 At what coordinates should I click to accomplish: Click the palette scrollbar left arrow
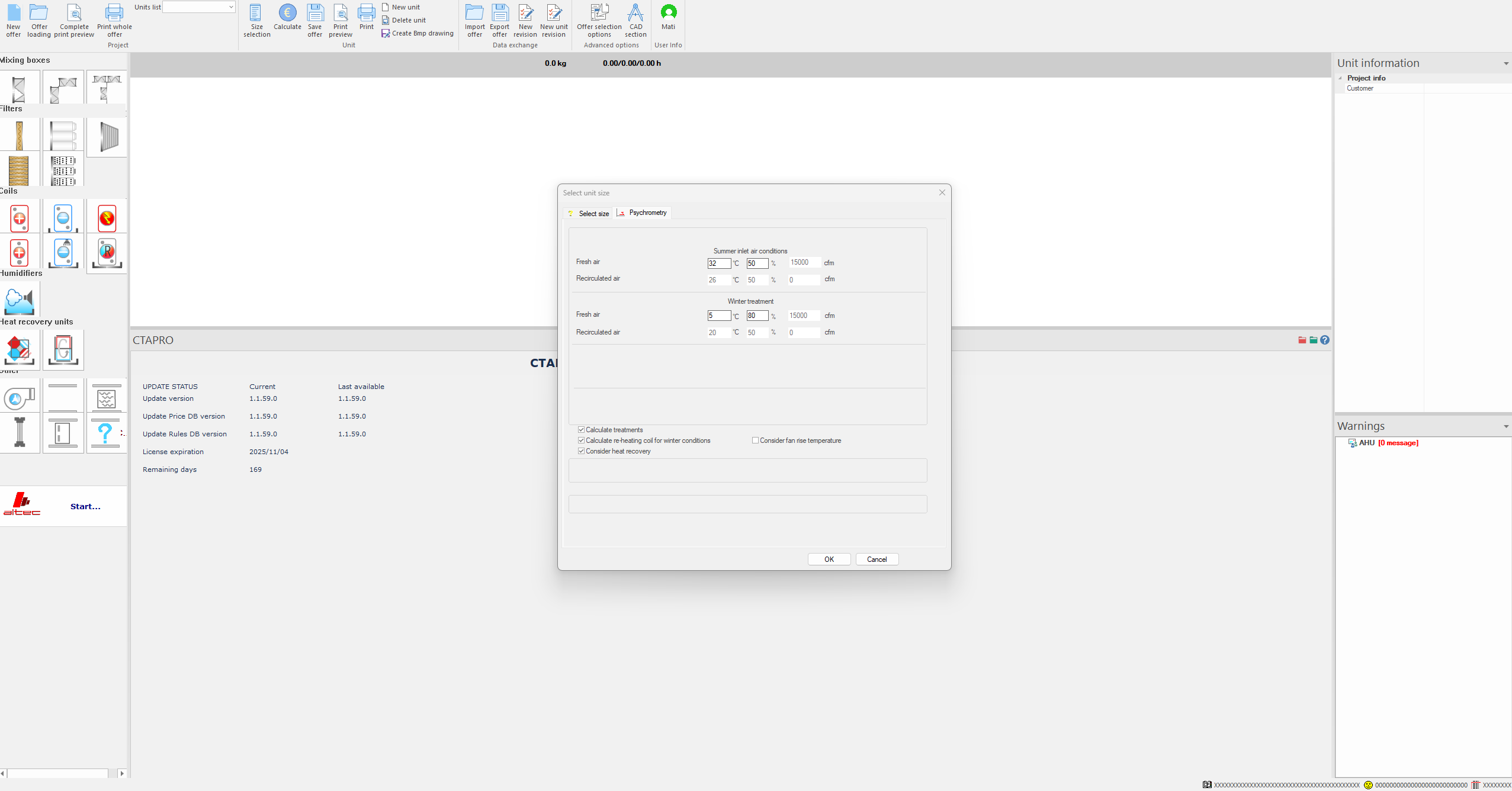point(3,773)
